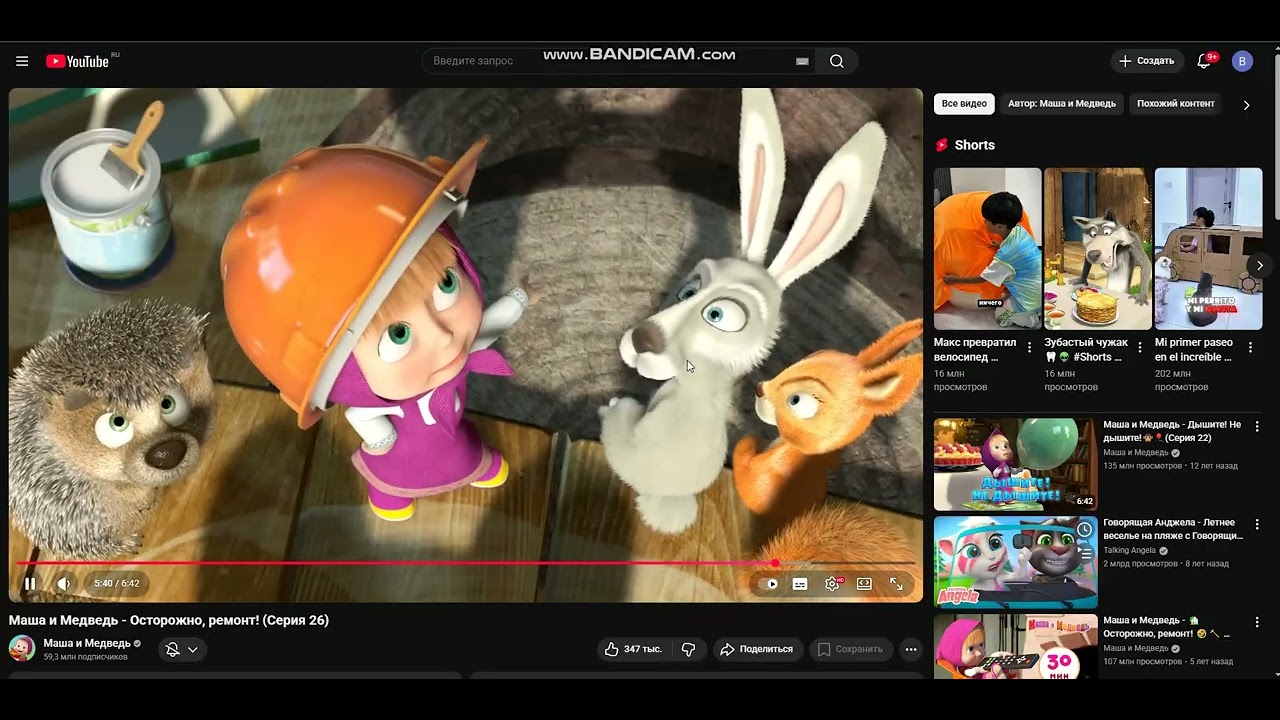Open options menu for Mi primer paseo Short
Screen dimensions: 1280x720
pyautogui.click(x=1250, y=348)
